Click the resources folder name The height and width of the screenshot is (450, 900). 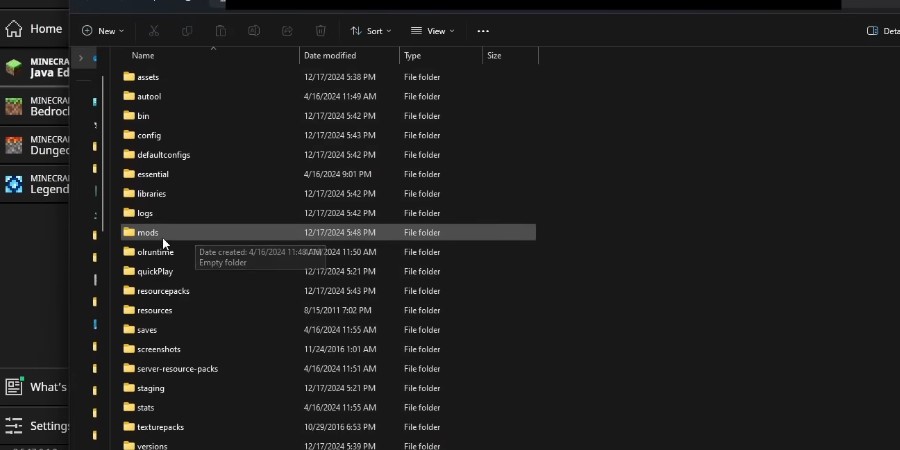click(x=154, y=311)
